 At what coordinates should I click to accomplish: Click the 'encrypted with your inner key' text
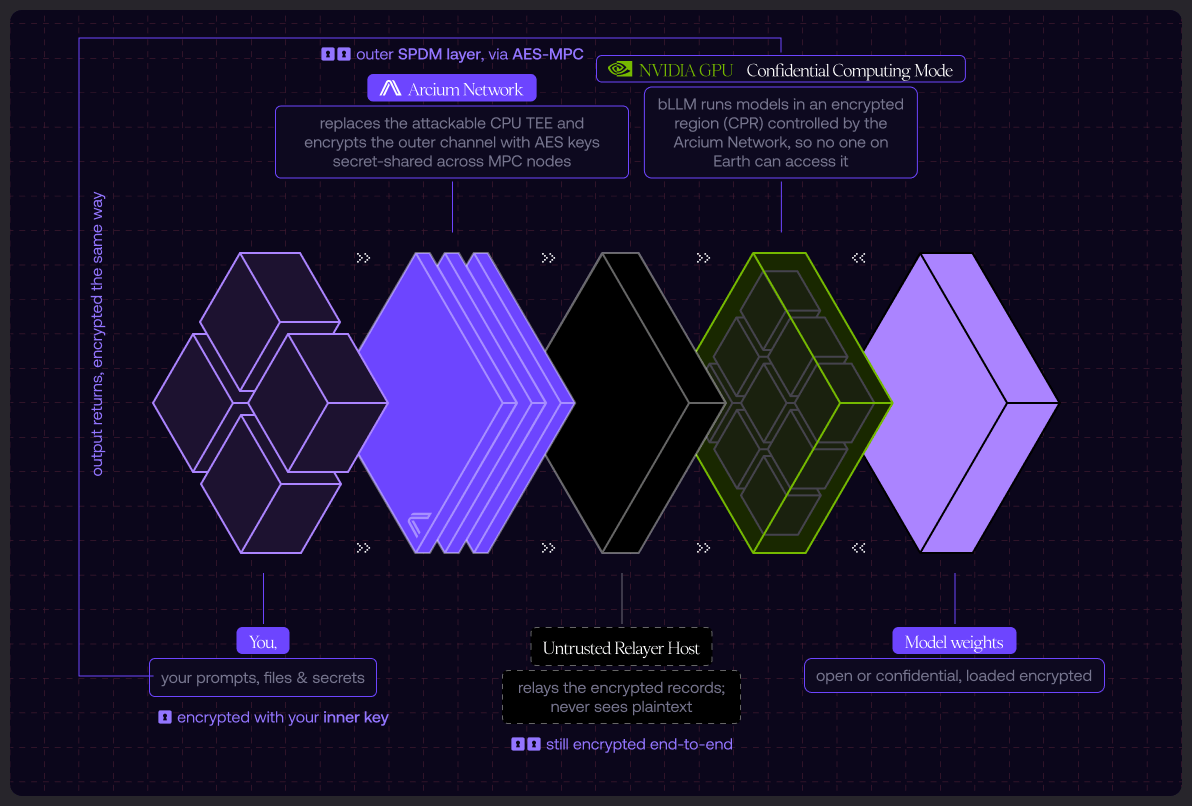(x=283, y=717)
